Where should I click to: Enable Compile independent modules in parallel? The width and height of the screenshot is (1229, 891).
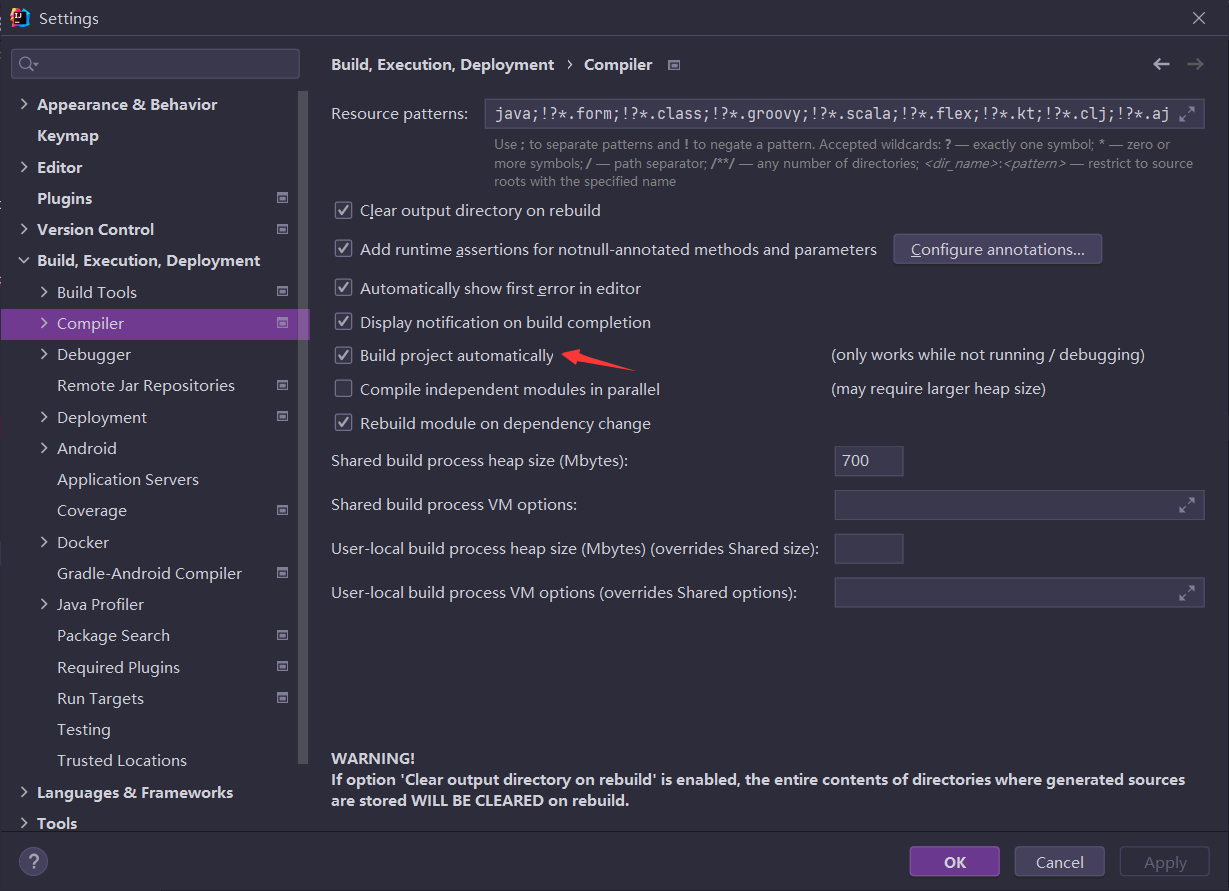[343, 389]
